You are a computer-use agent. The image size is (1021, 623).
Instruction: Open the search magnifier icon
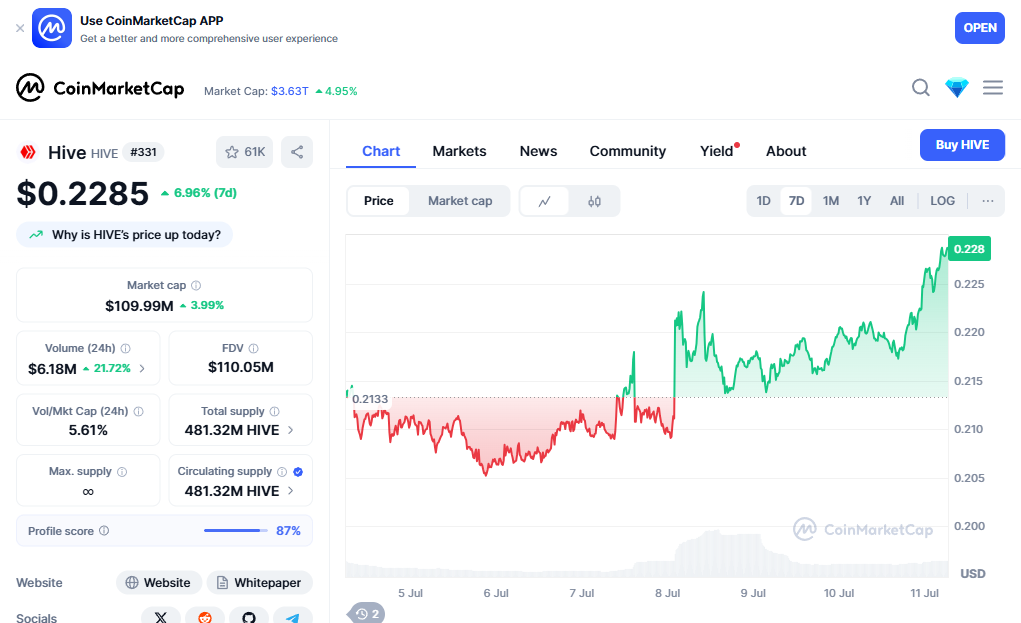tap(921, 88)
